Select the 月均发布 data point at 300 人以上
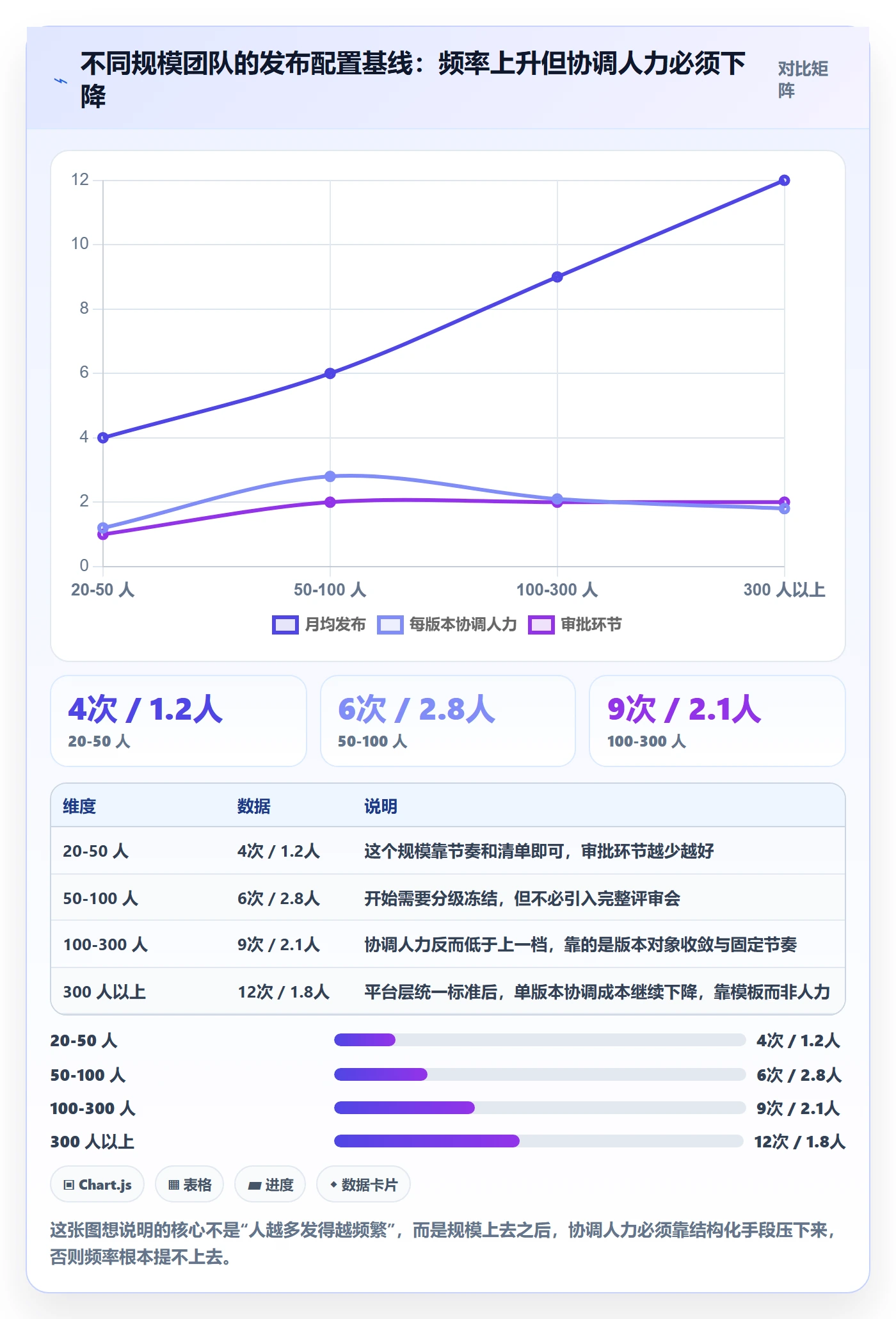The image size is (896, 1319). [784, 181]
